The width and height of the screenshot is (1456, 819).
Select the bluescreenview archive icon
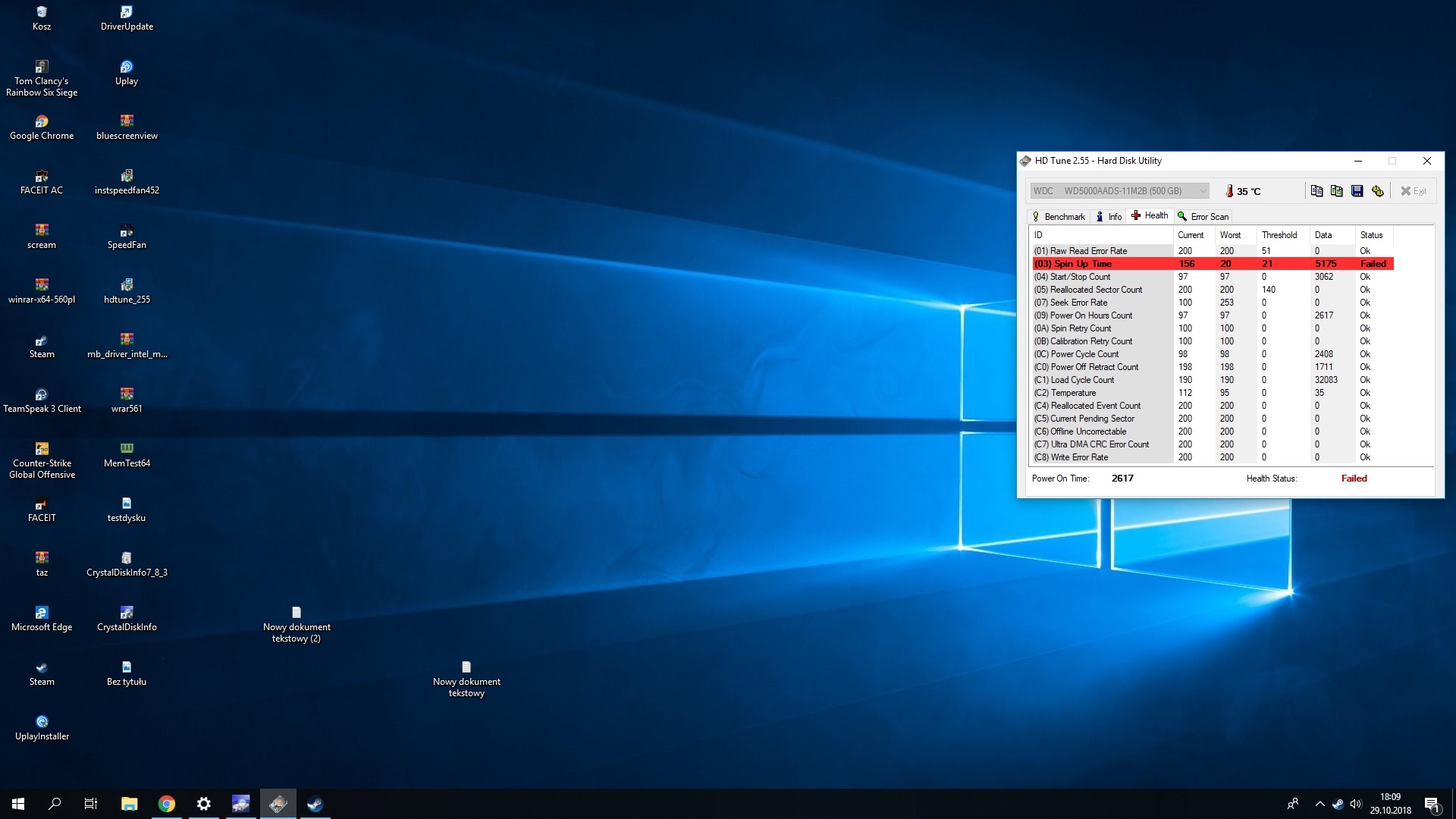tap(127, 128)
